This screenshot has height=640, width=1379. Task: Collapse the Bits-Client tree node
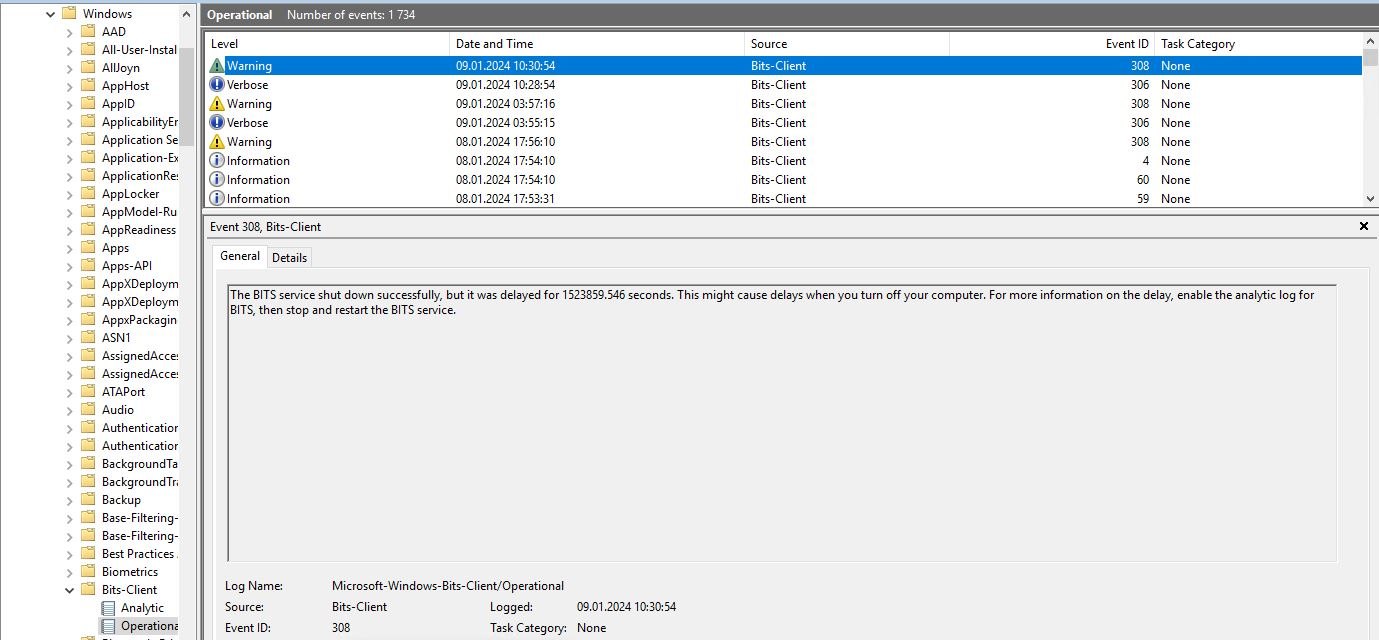click(69, 590)
